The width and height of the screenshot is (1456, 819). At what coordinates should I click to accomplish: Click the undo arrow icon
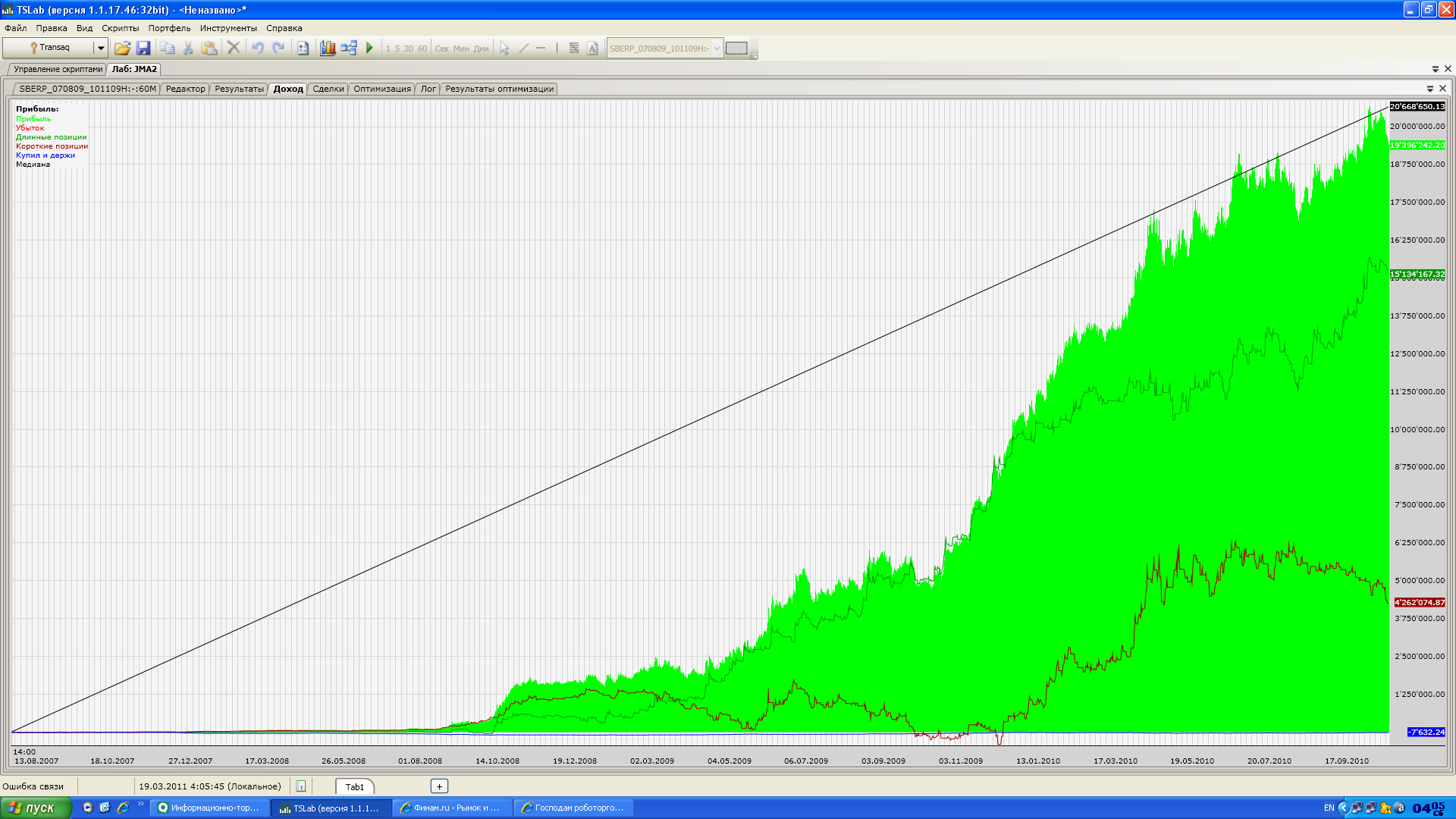pos(258,48)
